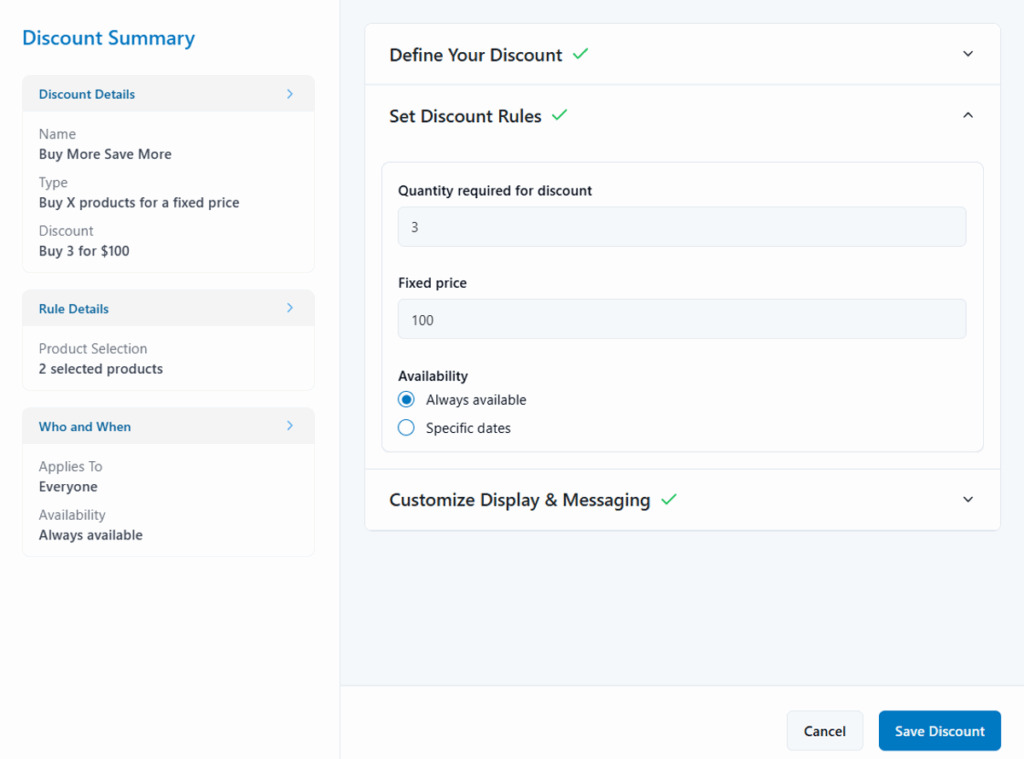This screenshot has height=759, width=1024.
Task: Click the chevron arrow beside Who and When
Action: [x=290, y=426]
